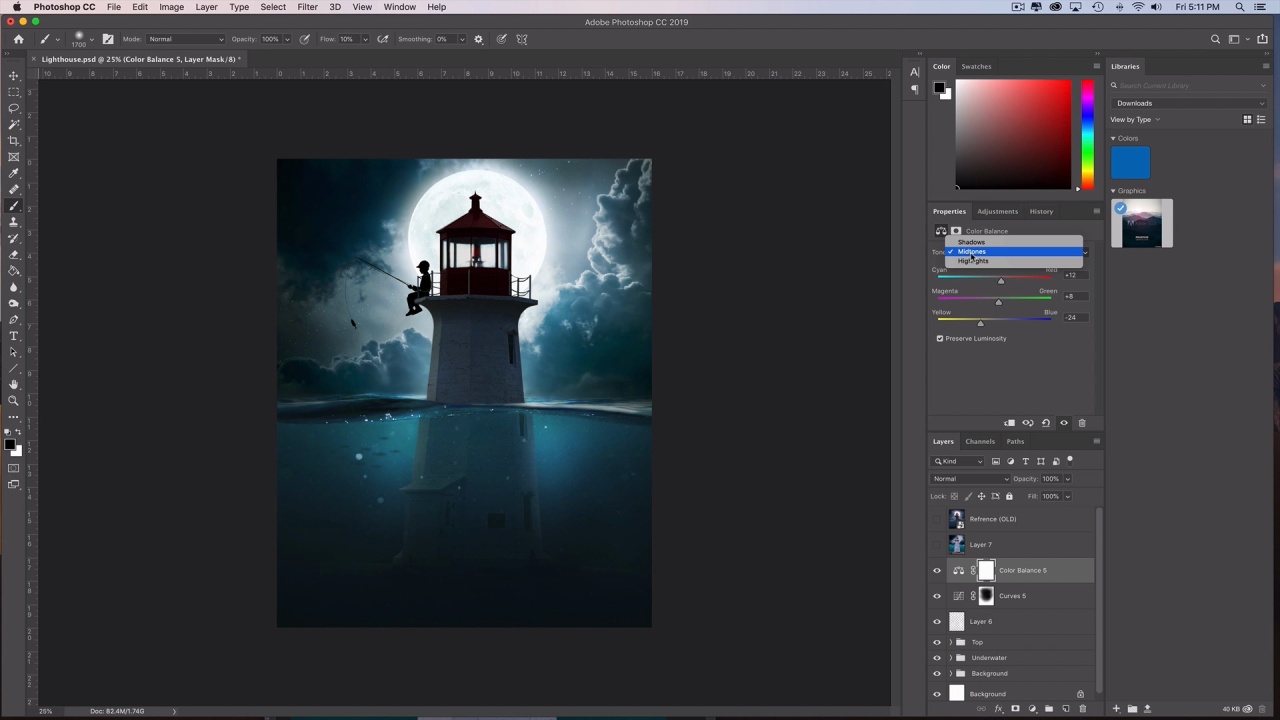Viewport: 1280px width, 720px height.
Task: Expand the Underwater layer group
Action: coord(950,658)
